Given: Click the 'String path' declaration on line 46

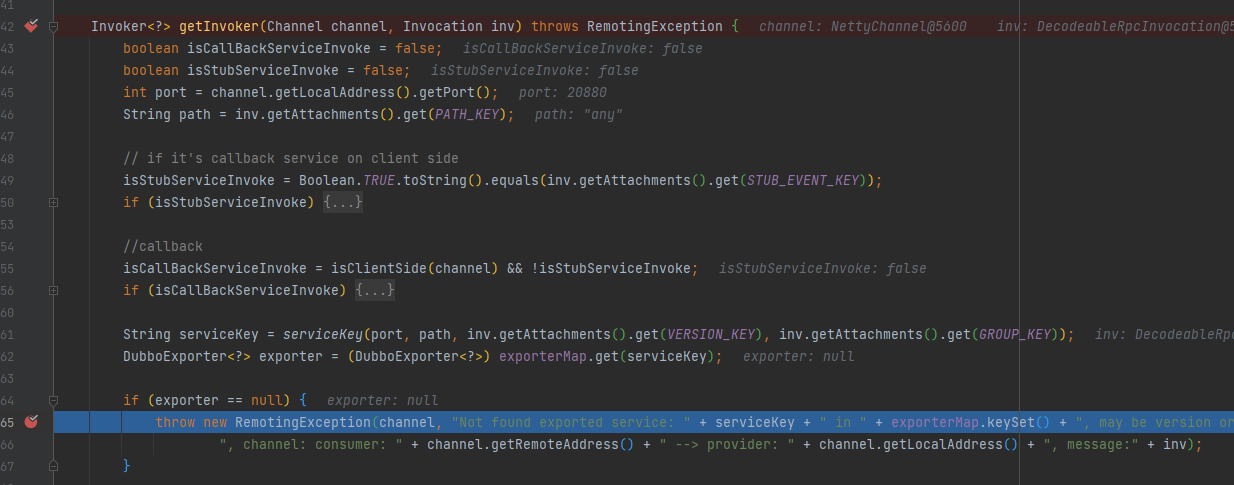Looking at the screenshot, I should [167, 114].
